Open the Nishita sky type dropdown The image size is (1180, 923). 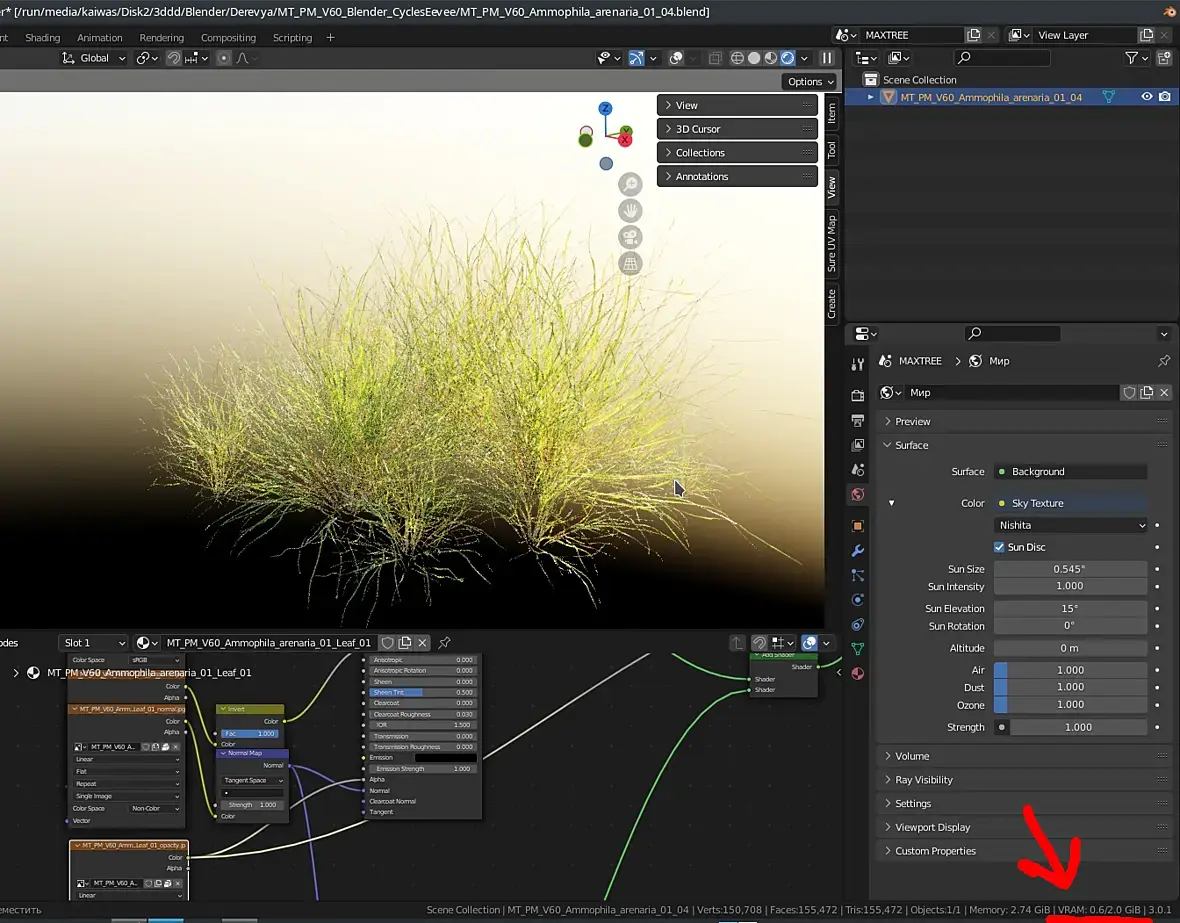[1071, 525]
